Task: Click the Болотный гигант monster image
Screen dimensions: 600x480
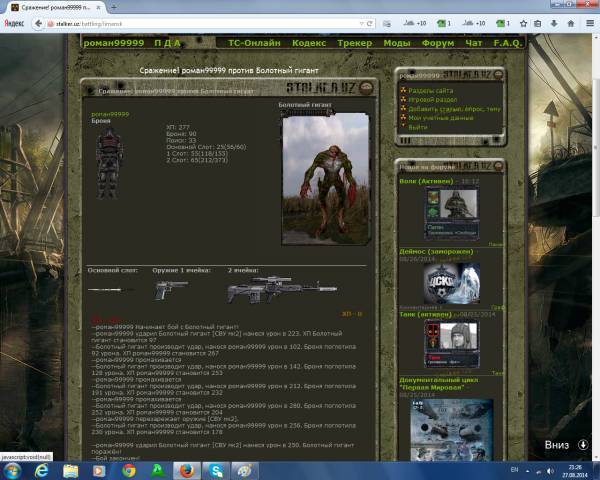Action: pos(326,179)
